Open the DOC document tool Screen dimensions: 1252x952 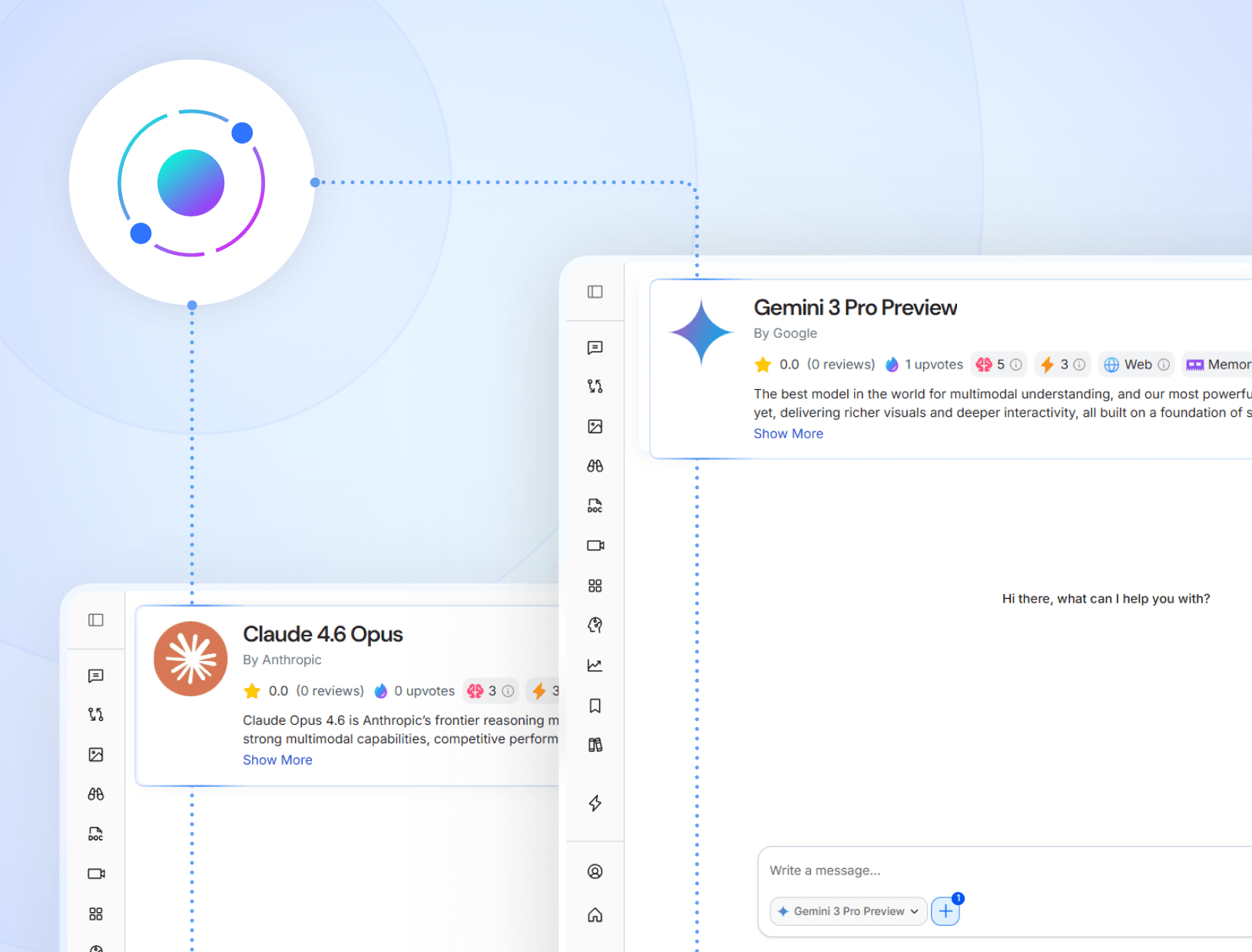[x=595, y=506]
